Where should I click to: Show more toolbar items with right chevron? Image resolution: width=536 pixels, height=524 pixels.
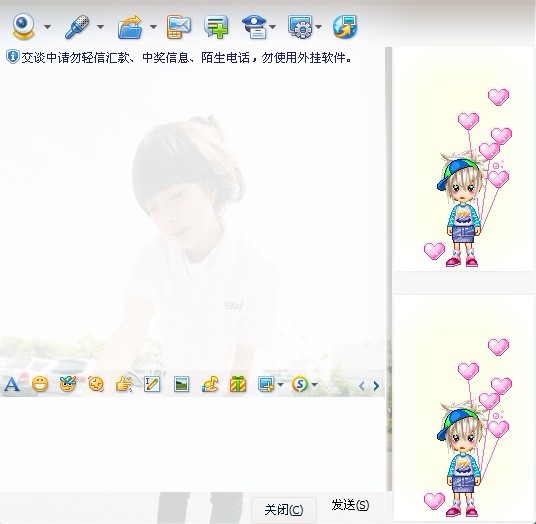(x=376, y=386)
